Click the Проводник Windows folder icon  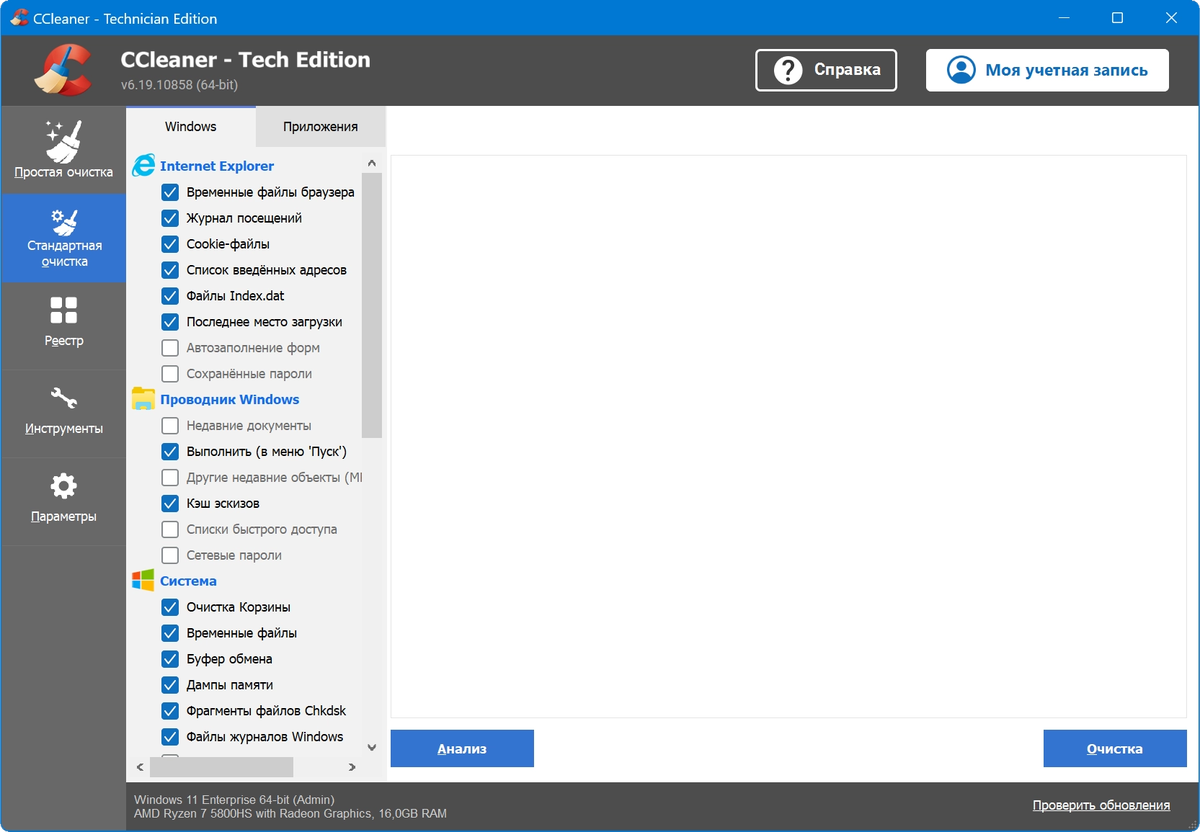coord(144,399)
